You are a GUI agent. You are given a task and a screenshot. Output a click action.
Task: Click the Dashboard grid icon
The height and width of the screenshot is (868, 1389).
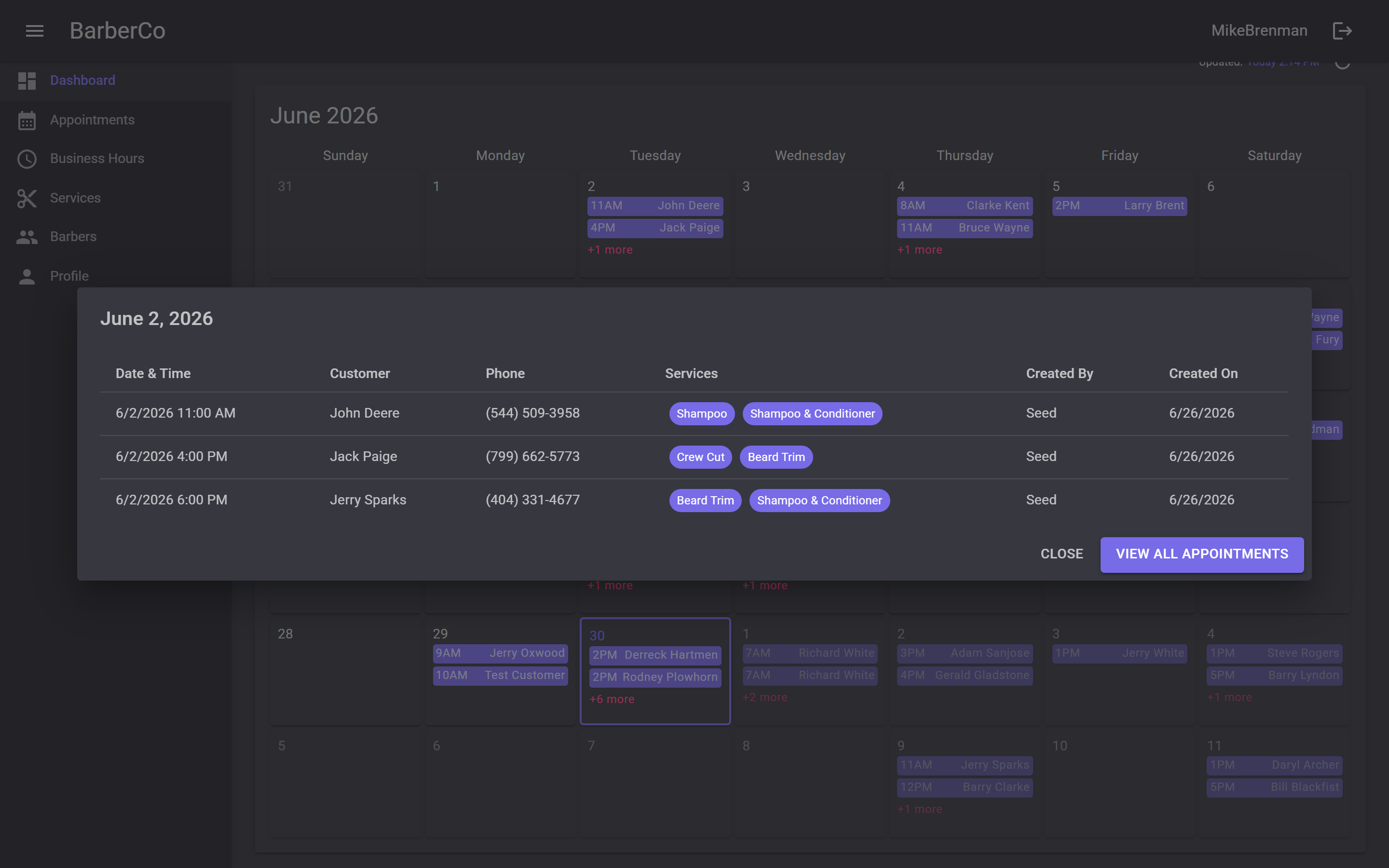pos(27,81)
